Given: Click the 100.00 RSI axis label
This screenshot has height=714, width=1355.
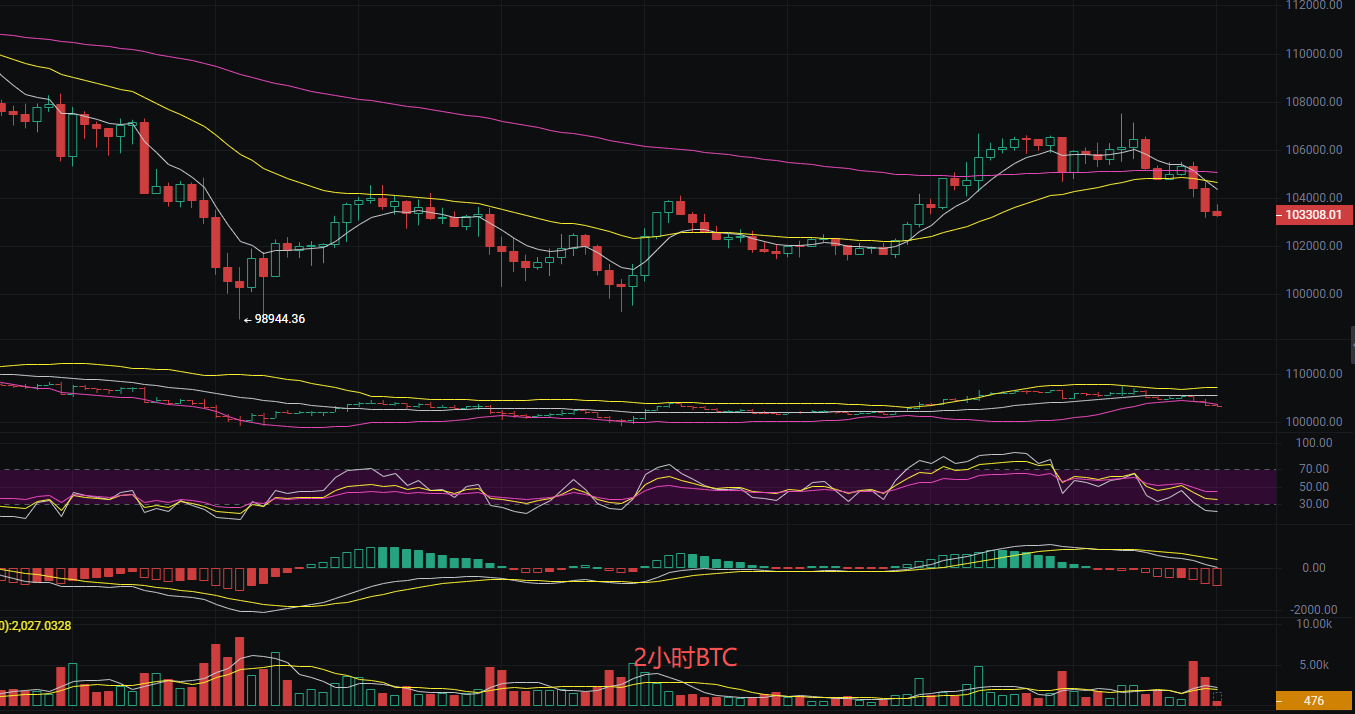Looking at the screenshot, I should [1313, 443].
